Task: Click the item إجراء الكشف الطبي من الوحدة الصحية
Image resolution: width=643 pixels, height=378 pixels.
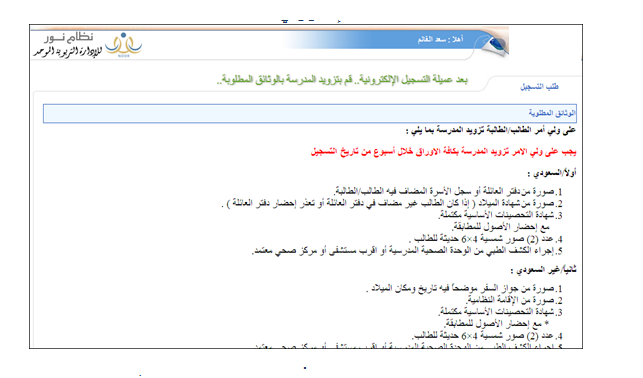Action: [407, 250]
